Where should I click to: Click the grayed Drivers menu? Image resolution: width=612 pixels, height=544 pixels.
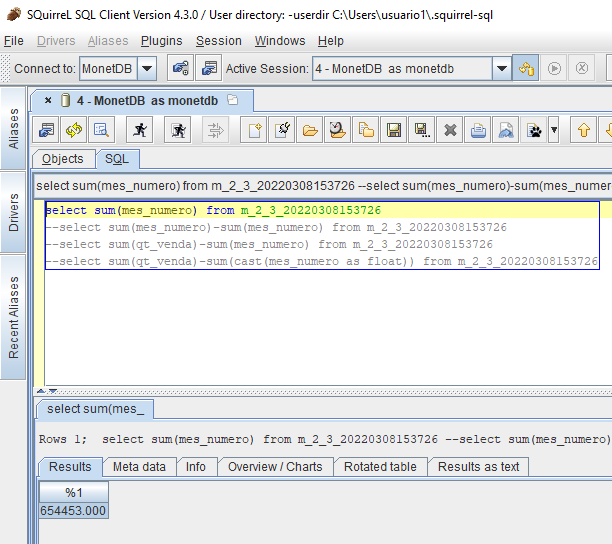(x=56, y=41)
